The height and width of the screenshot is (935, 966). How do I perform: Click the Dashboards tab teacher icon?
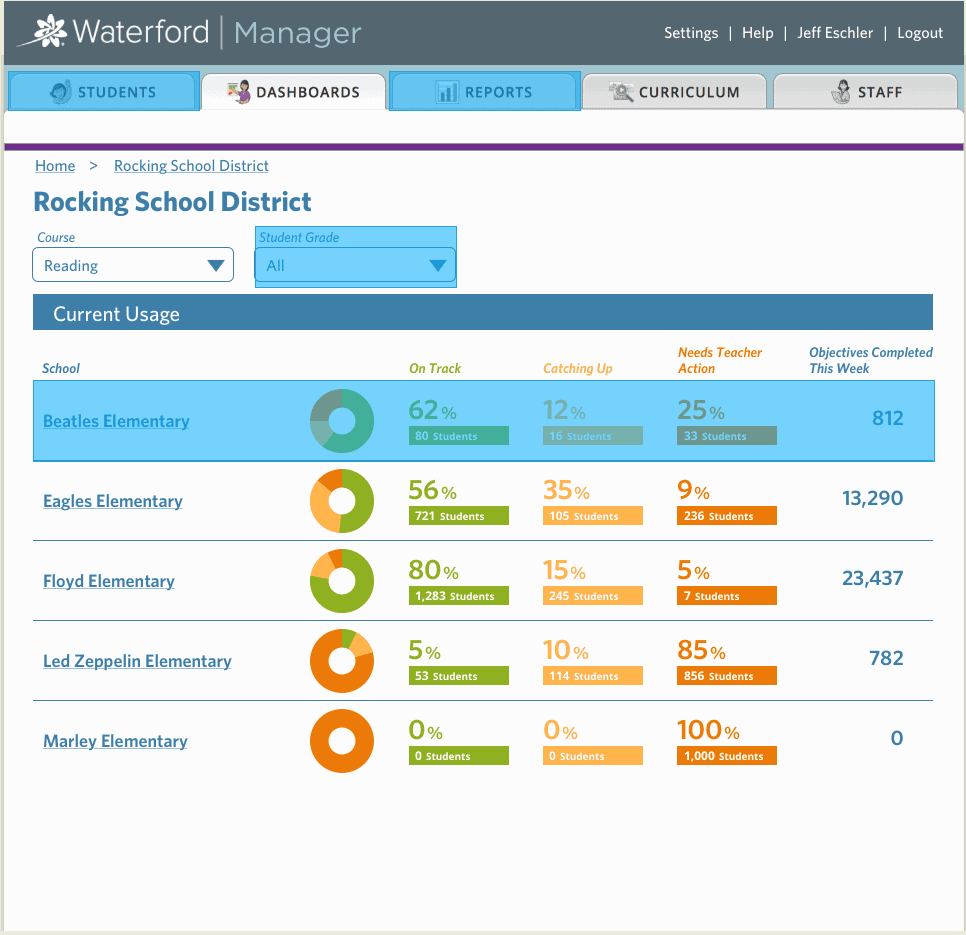click(239, 92)
